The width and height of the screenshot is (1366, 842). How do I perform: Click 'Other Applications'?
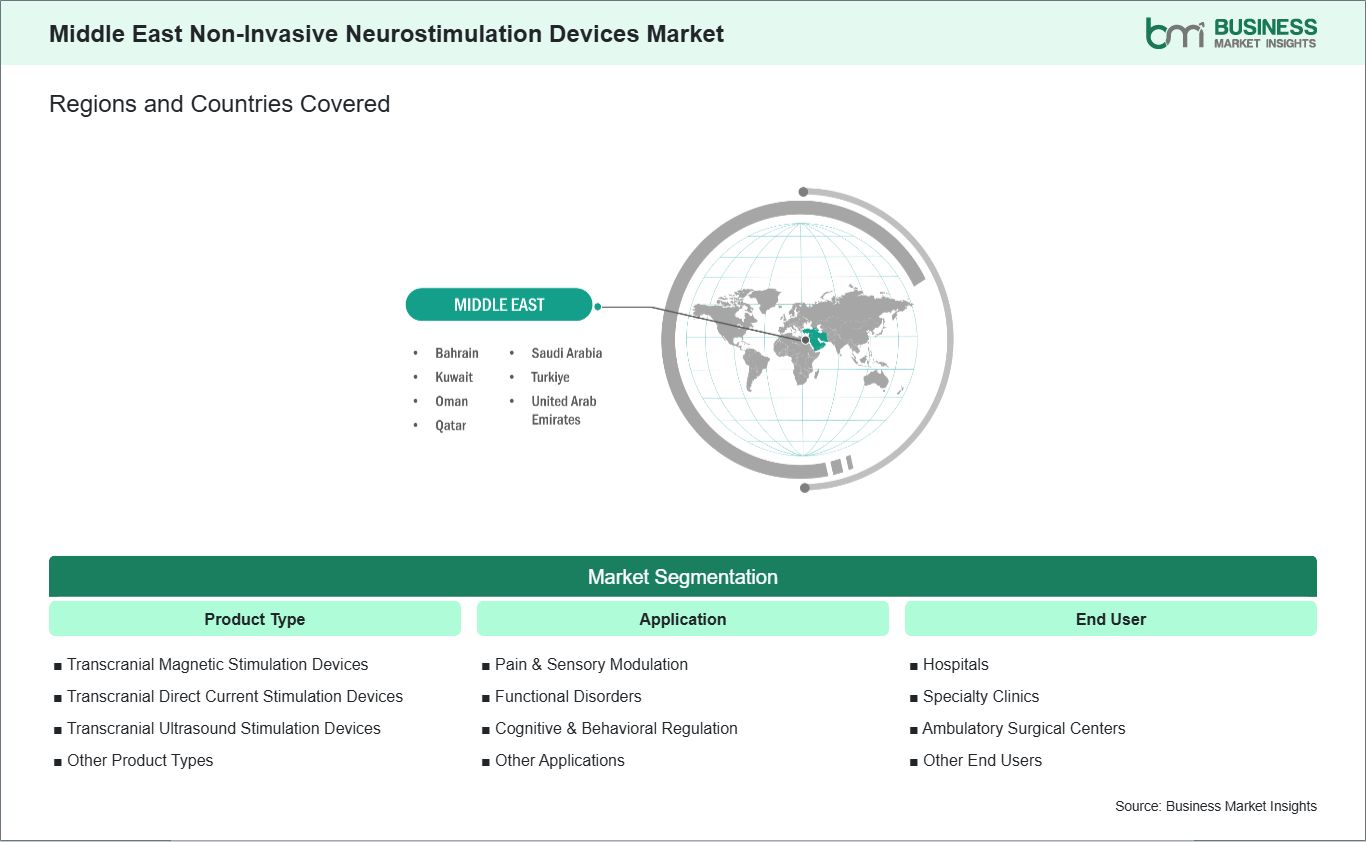[x=560, y=760]
